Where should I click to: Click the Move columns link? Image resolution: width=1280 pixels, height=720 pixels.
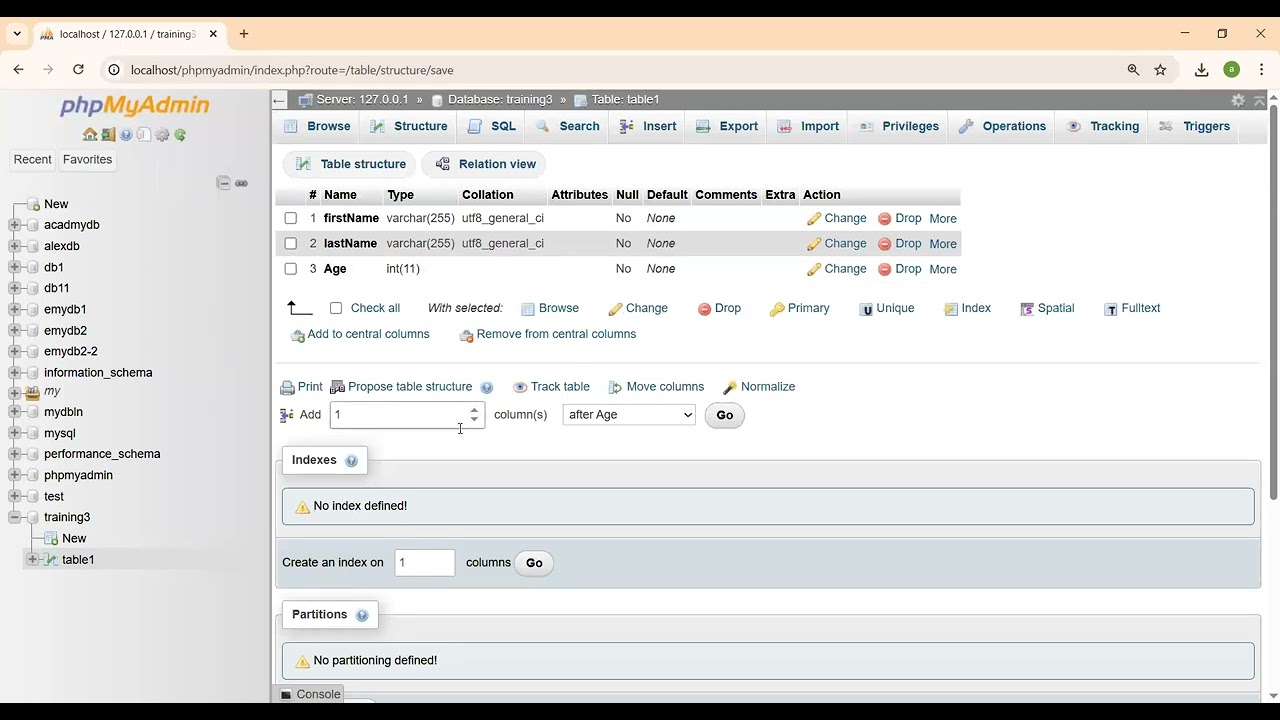pyautogui.click(x=656, y=387)
